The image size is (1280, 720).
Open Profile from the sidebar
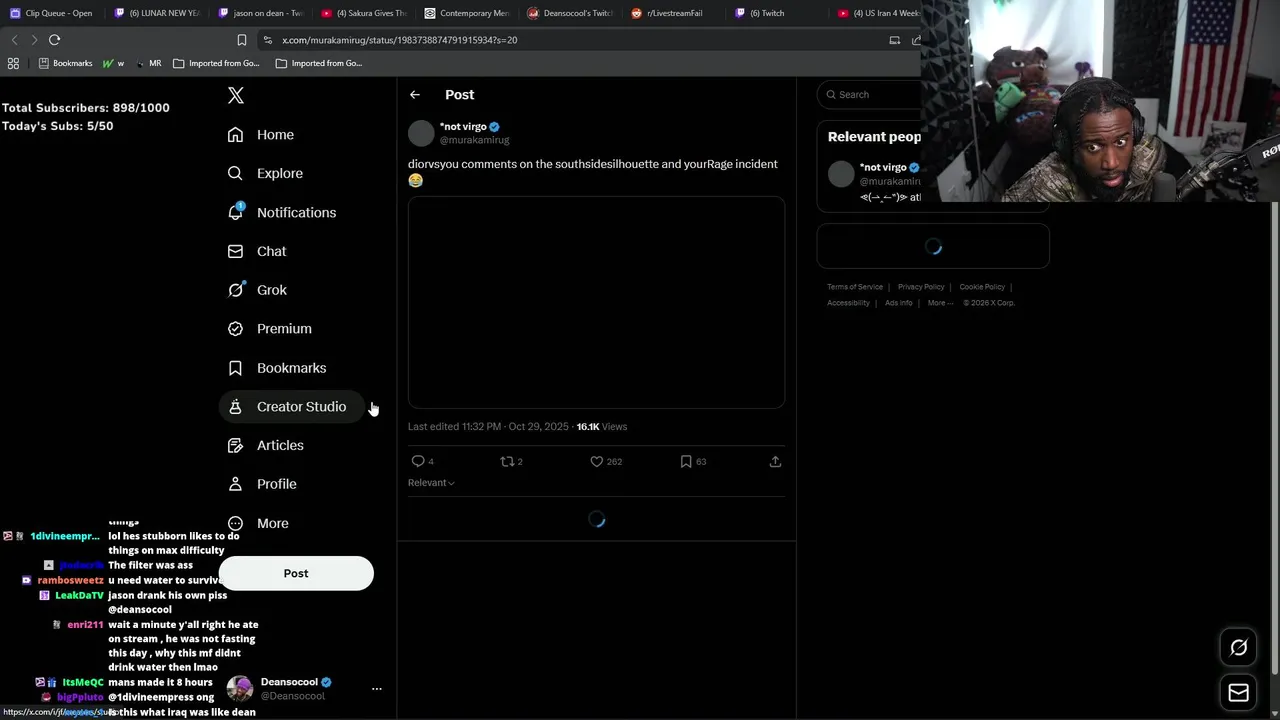tap(261, 484)
